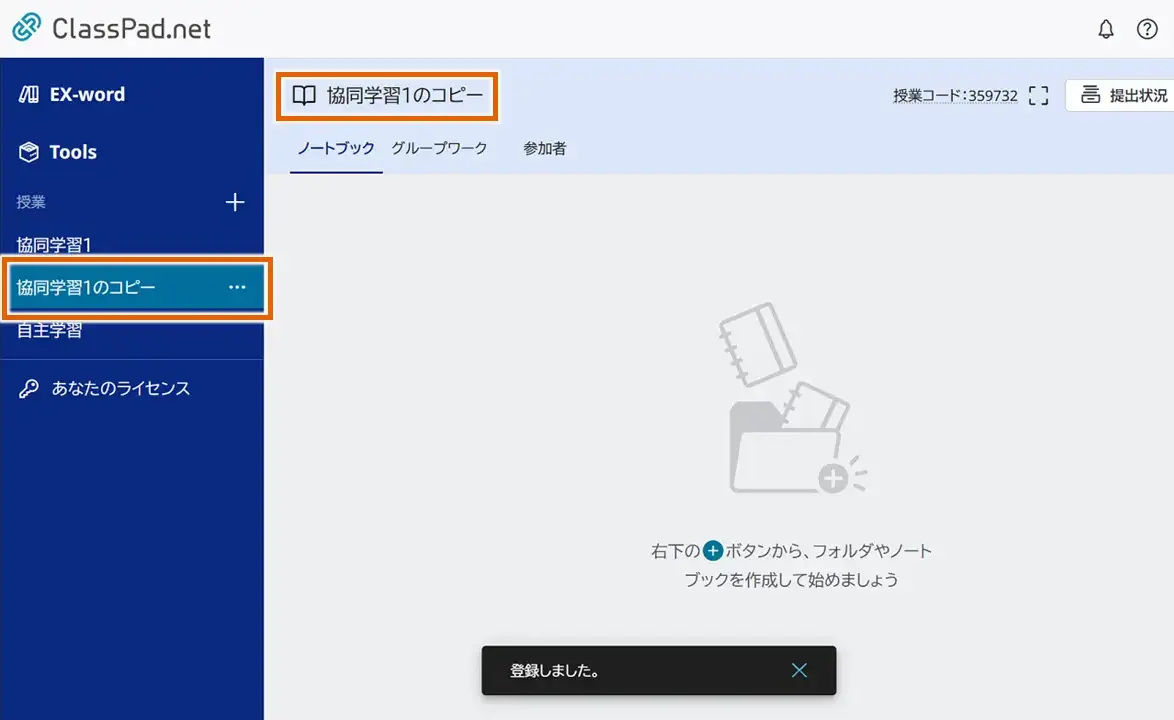Select the 自主学習 class in sidebar
Viewport: 1174px width, 720px height.
click(x=50, y=331)
